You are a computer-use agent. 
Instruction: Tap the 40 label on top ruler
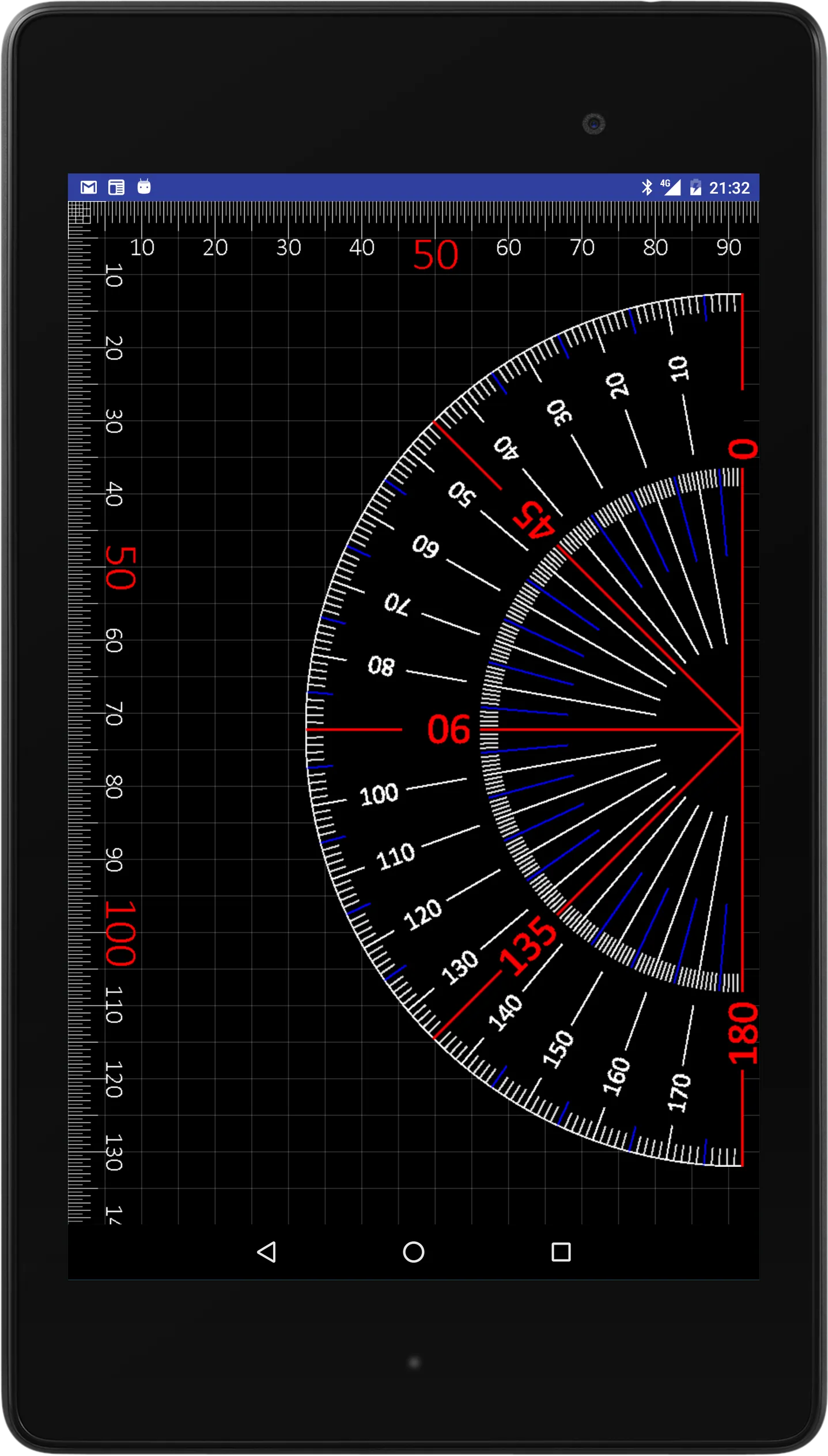point(362,248)
